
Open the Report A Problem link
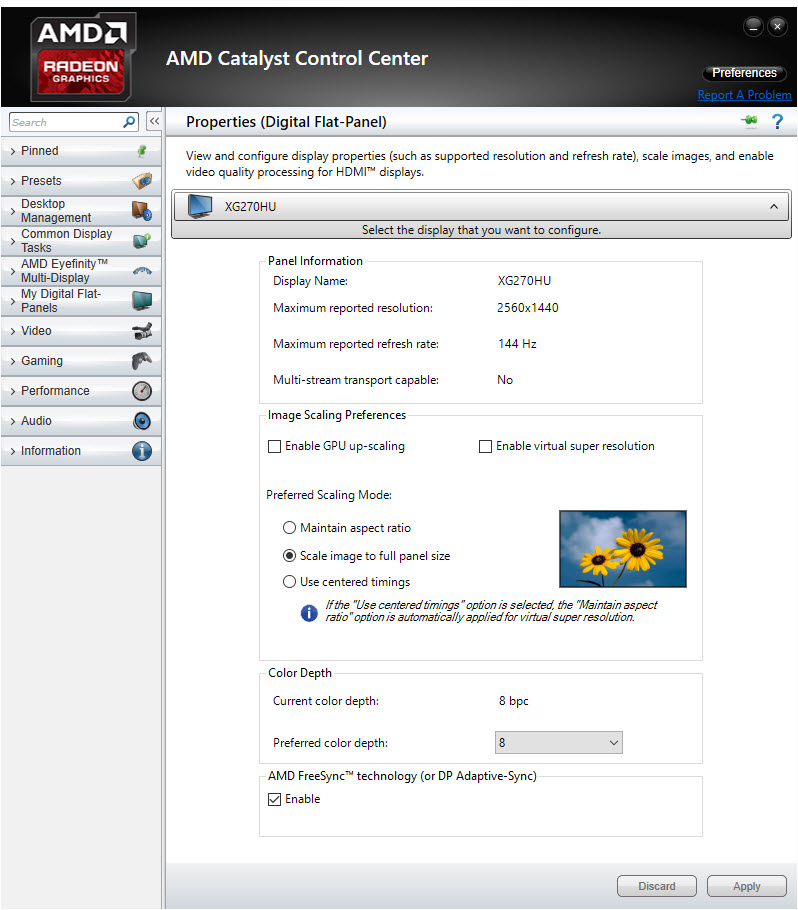pyautogui.click(x=744, y=95)
